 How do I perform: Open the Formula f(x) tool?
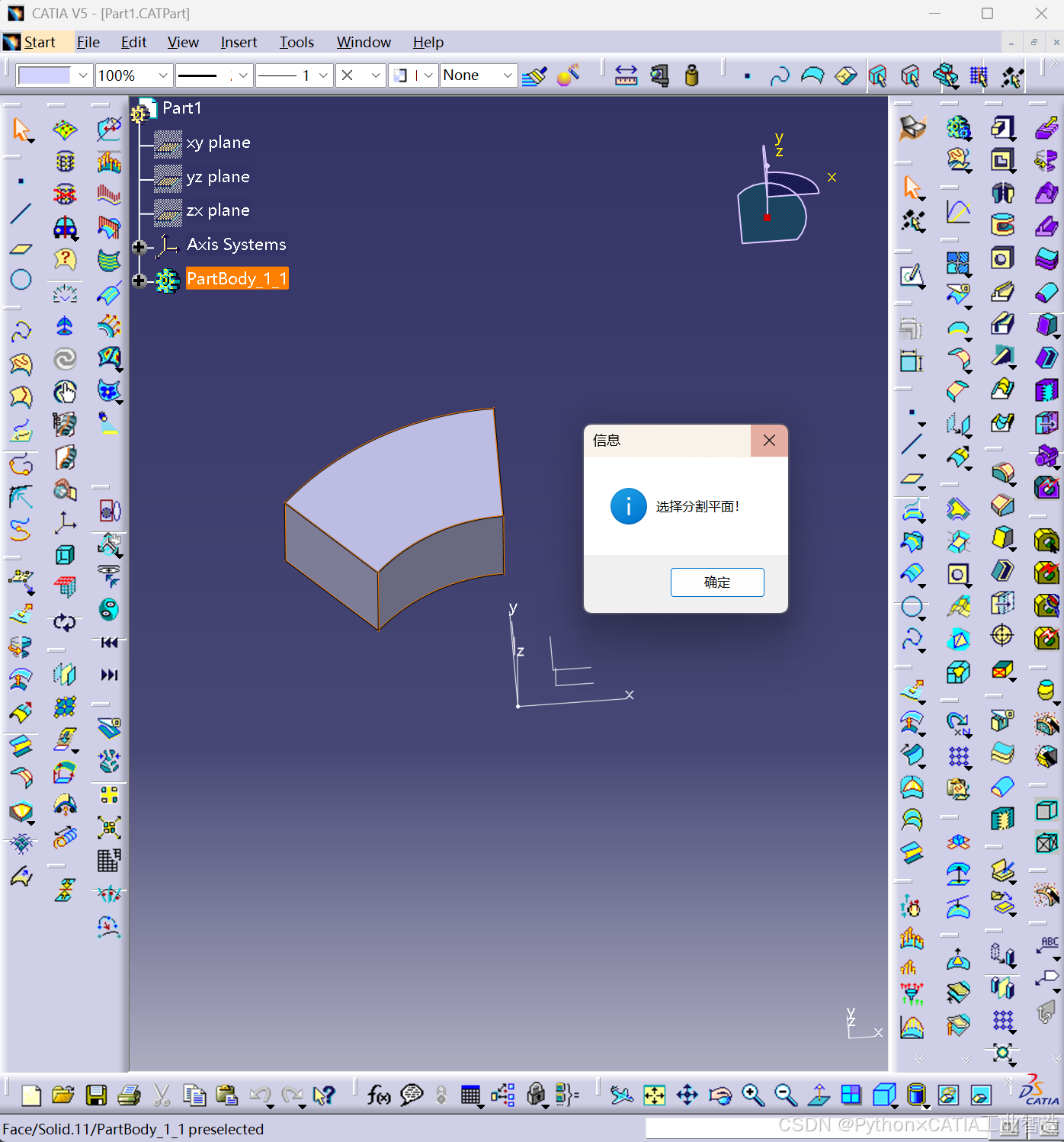(379, 1095)
